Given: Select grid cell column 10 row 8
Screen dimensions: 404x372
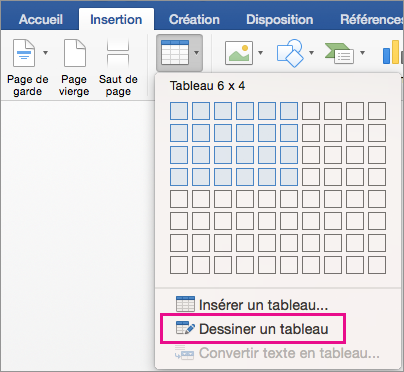Looking at the screenshot, I should (x=377, y=265).
